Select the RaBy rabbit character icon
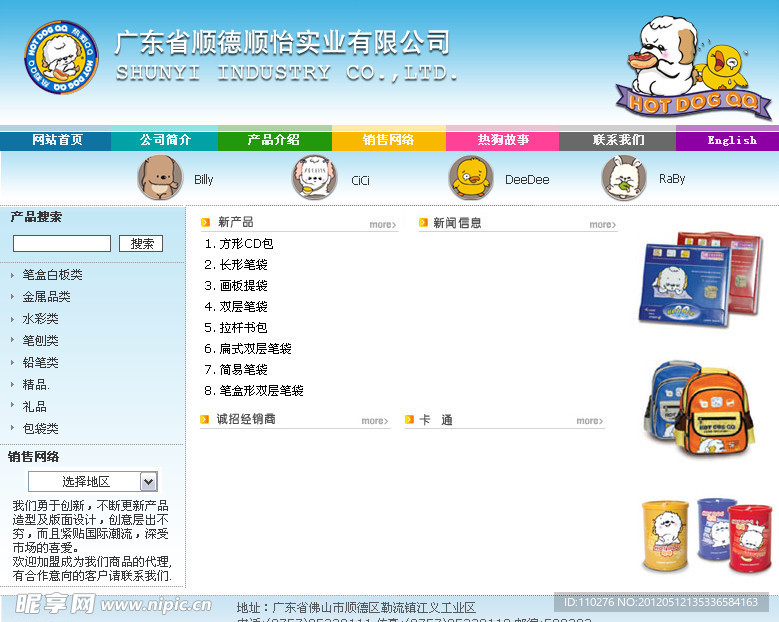This screenshot has width=779, height=622. click(x=624, y=178)
